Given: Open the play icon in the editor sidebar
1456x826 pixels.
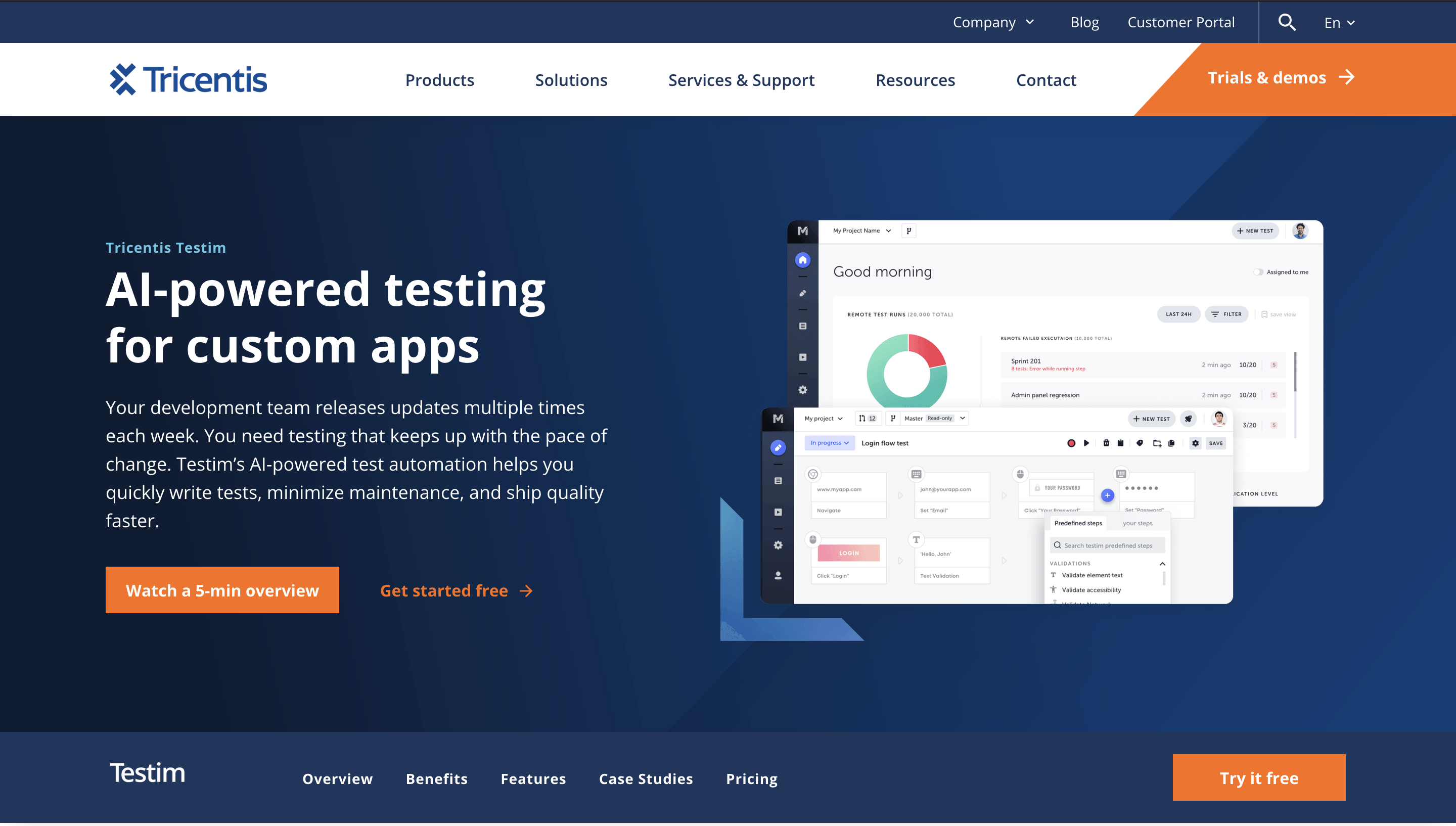Looking at the screenshot, I should tap(778, 512).
